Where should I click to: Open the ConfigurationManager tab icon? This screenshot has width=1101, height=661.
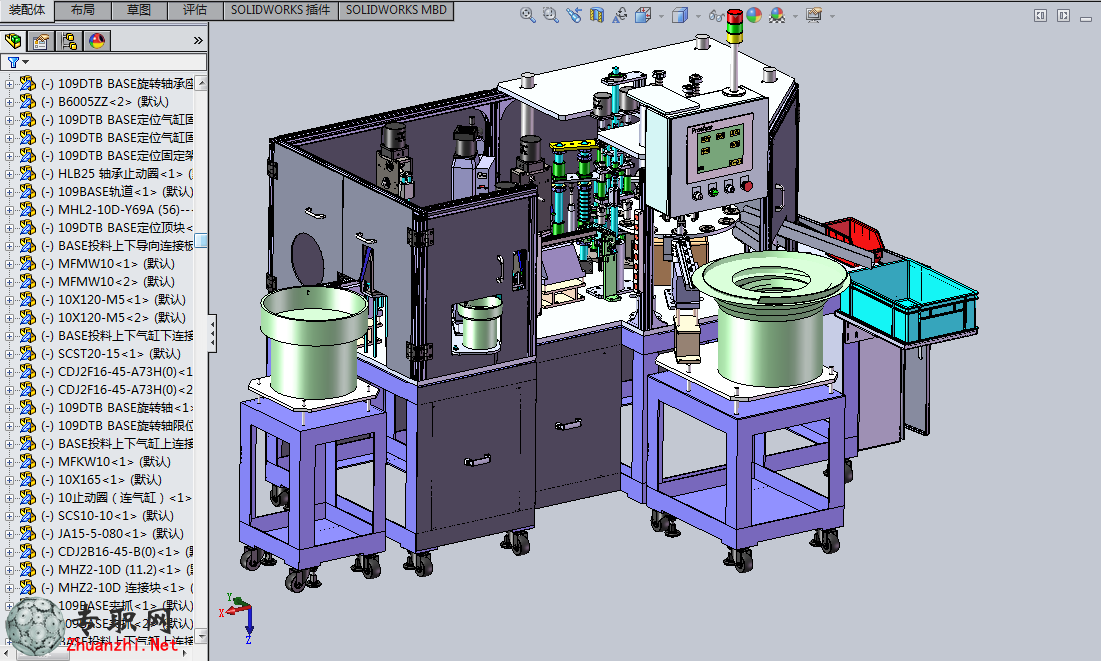[x=69, y=41]
